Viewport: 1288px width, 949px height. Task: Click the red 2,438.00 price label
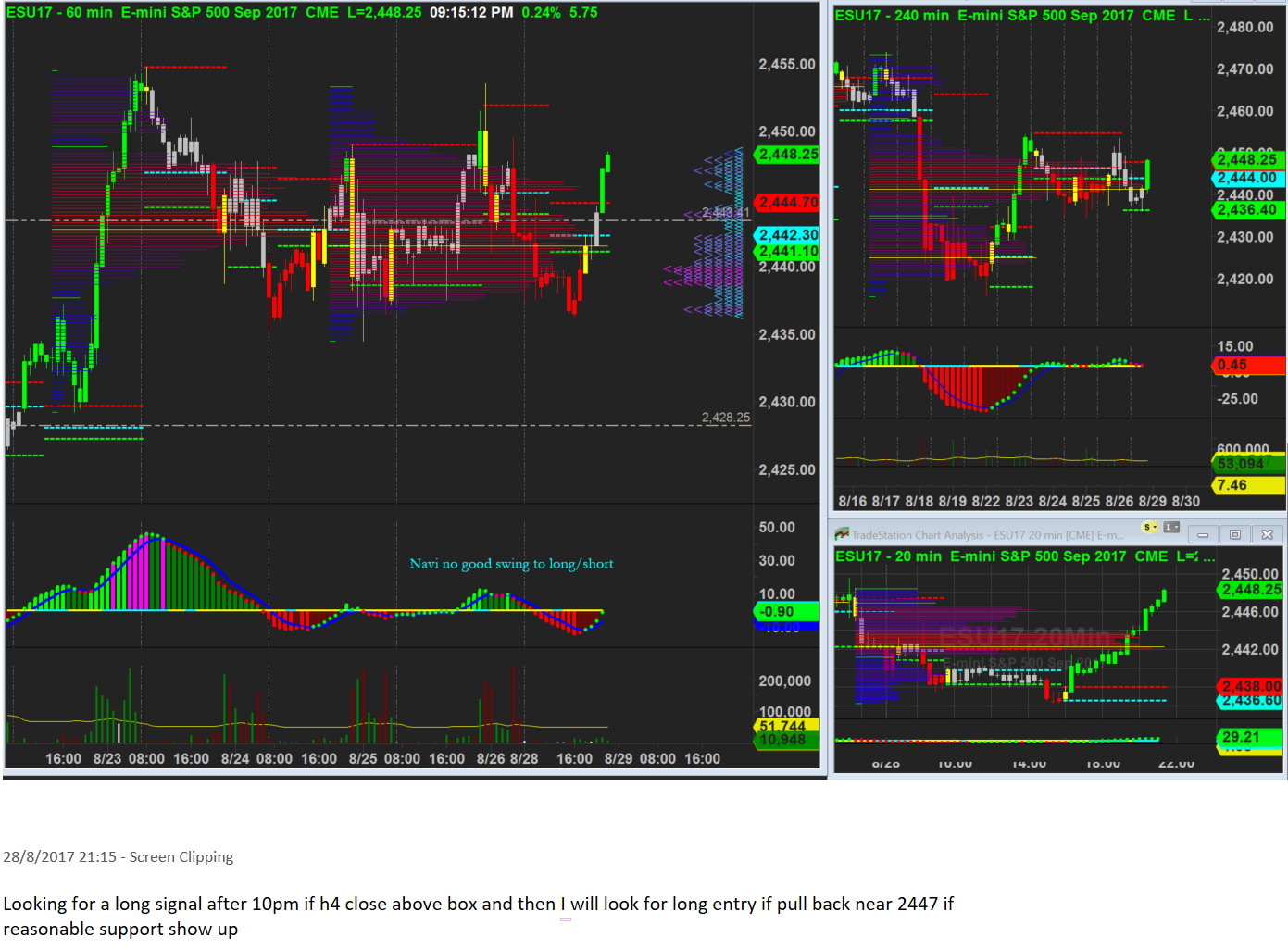pyautogui.click(x=1251, y=686)
